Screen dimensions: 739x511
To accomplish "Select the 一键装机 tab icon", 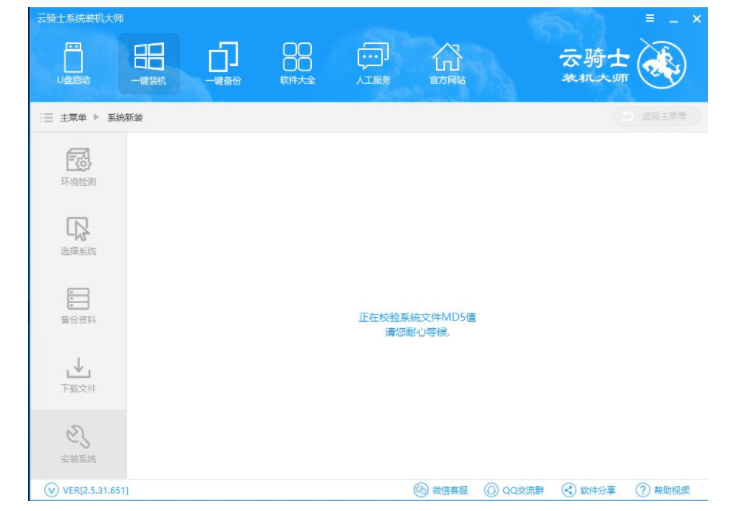I will coord(149,63).
